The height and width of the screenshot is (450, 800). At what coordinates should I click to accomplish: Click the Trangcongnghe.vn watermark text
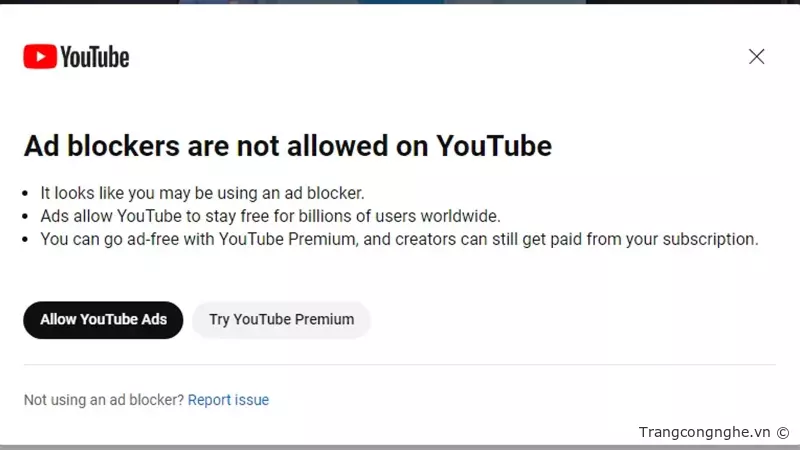[704, 432]
